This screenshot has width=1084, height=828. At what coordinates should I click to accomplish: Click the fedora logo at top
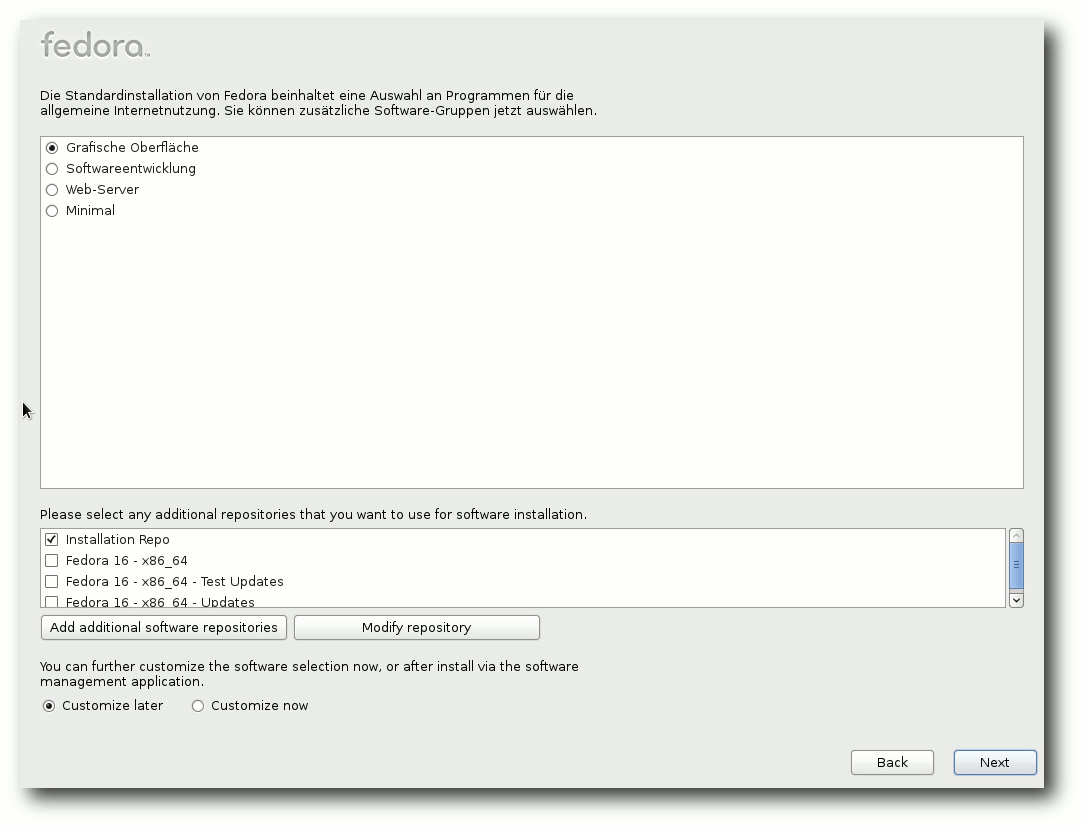pyautogui.click(x=95, y=45)
